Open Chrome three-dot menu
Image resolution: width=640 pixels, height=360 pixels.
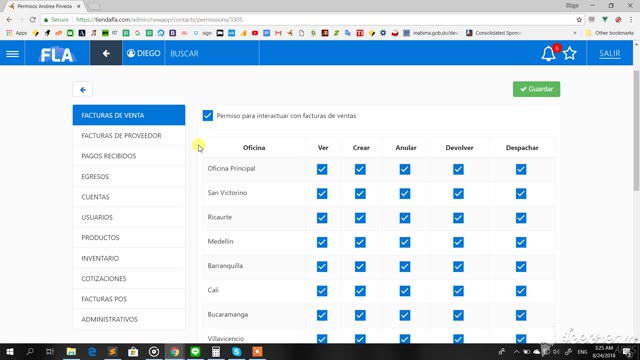tap(631, 20)
